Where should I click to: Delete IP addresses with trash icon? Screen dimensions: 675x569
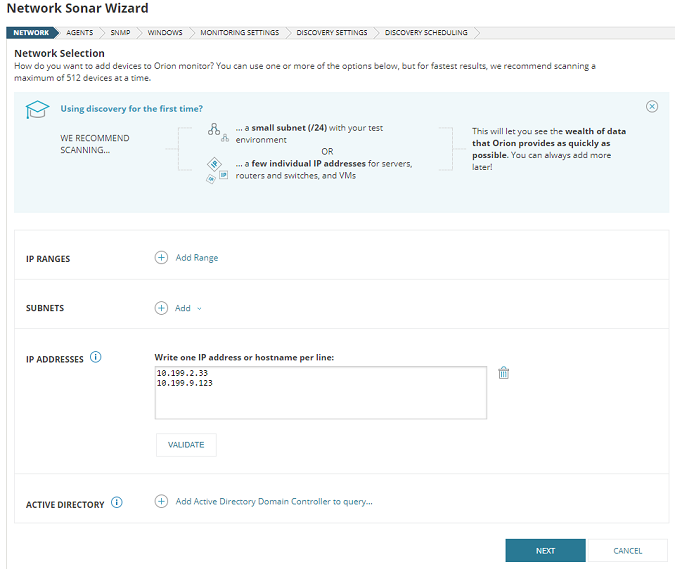point(504,373)
